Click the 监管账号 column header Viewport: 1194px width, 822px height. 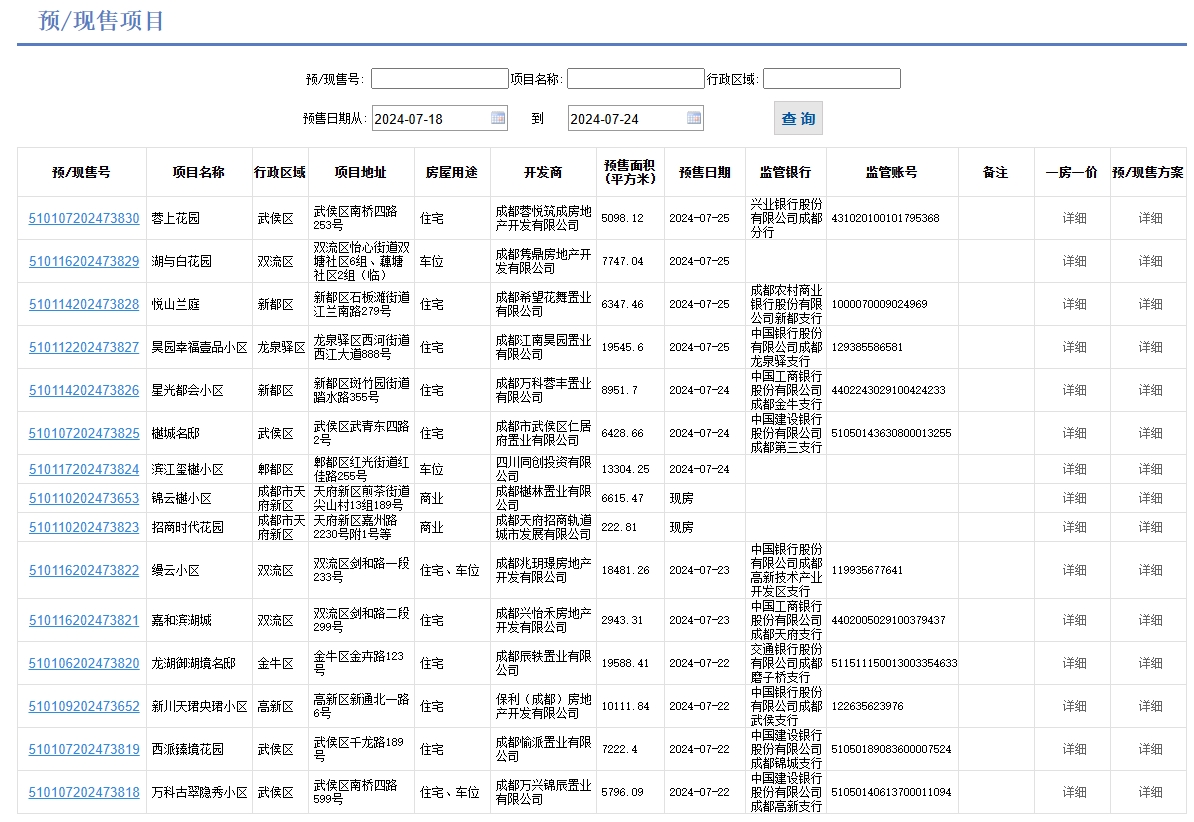(x=891, y=173)
